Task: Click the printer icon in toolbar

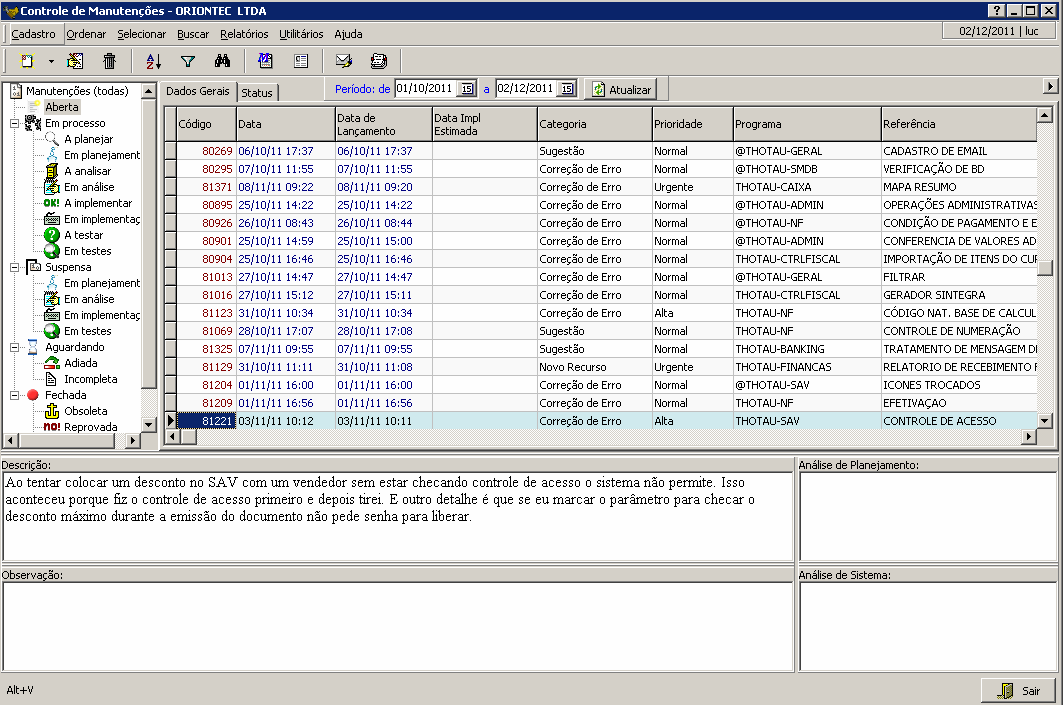Action: (x=378, y=61)
